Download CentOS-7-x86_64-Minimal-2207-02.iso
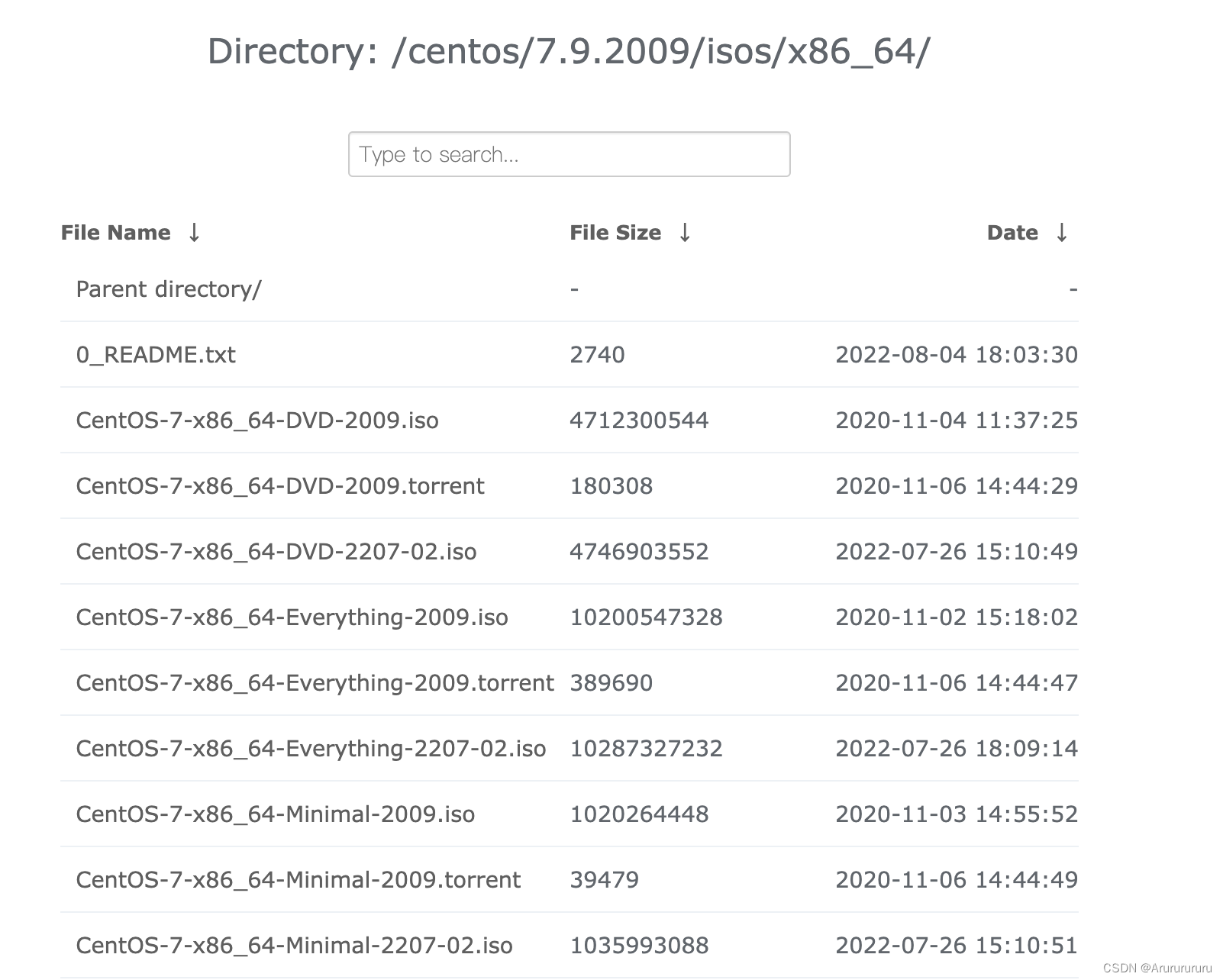This screenshot has height=980, width=1223. pyautogui.click(x=295, y=946)
